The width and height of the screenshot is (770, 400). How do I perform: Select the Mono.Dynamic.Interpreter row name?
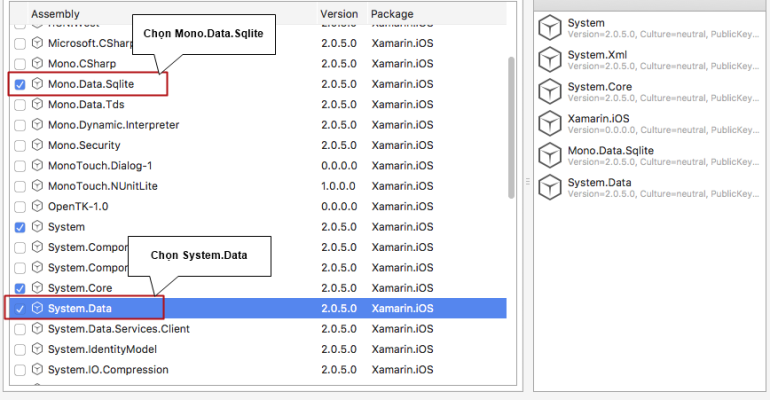113,125
